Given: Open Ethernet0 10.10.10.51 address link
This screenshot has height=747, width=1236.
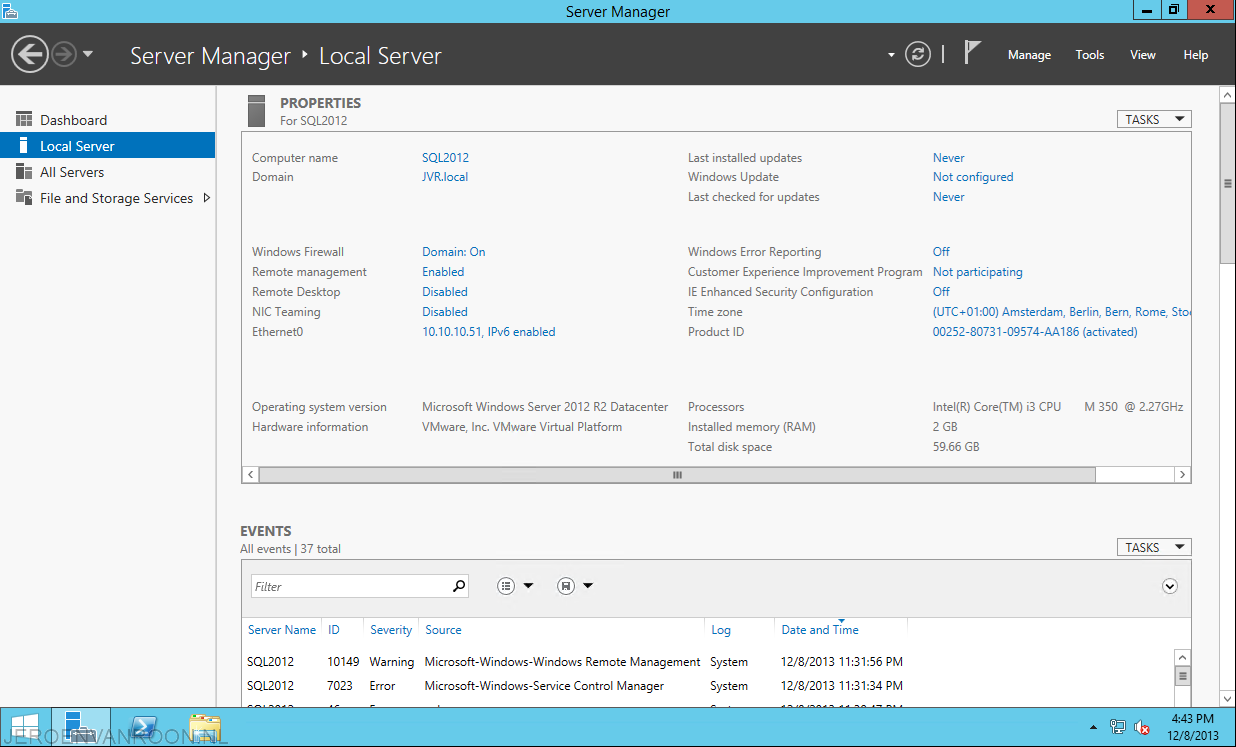Looking at the screenshot, I should point(489,332).
